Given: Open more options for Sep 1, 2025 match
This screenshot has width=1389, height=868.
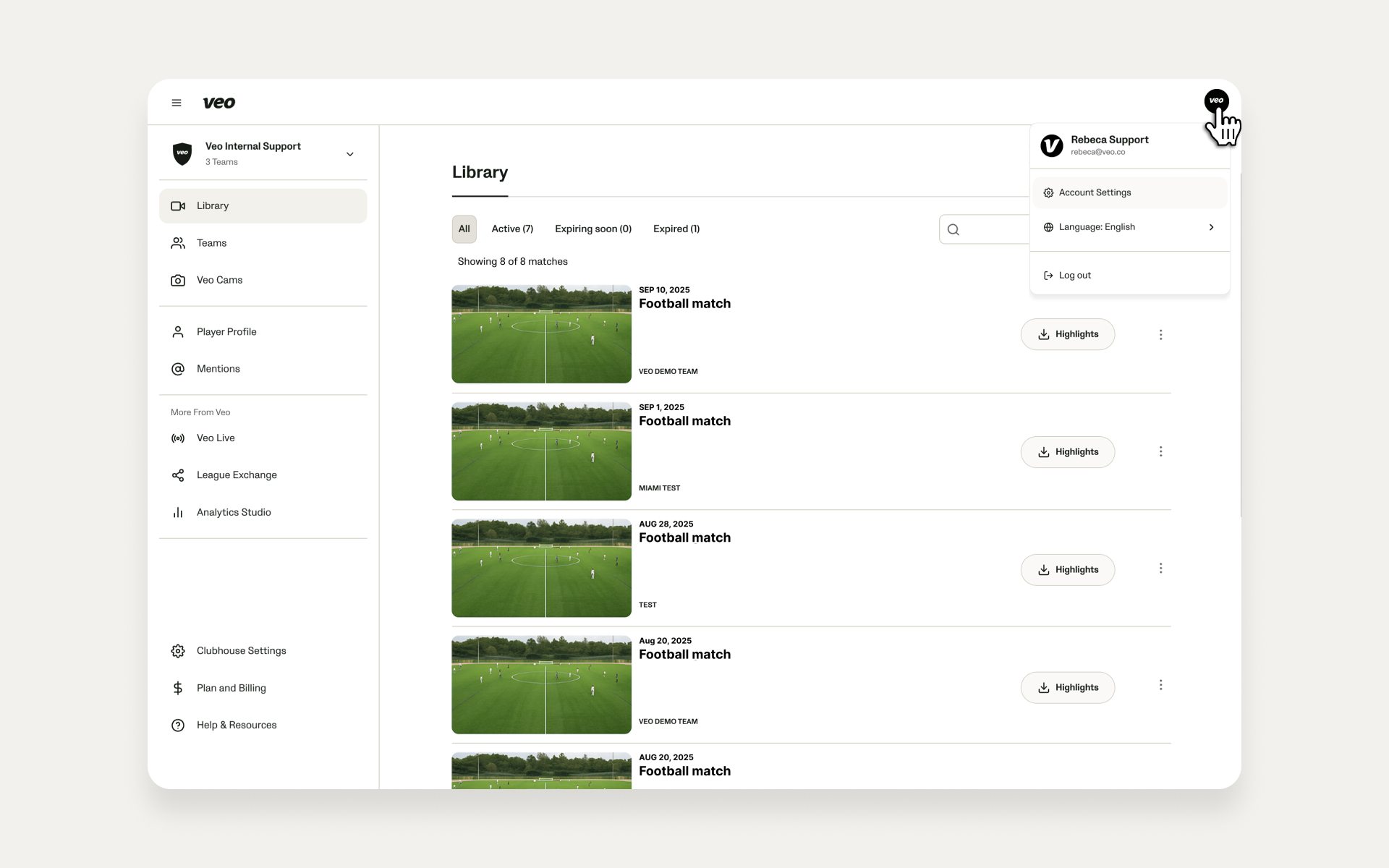Looking at the screenshot, I should (1160, 451).
